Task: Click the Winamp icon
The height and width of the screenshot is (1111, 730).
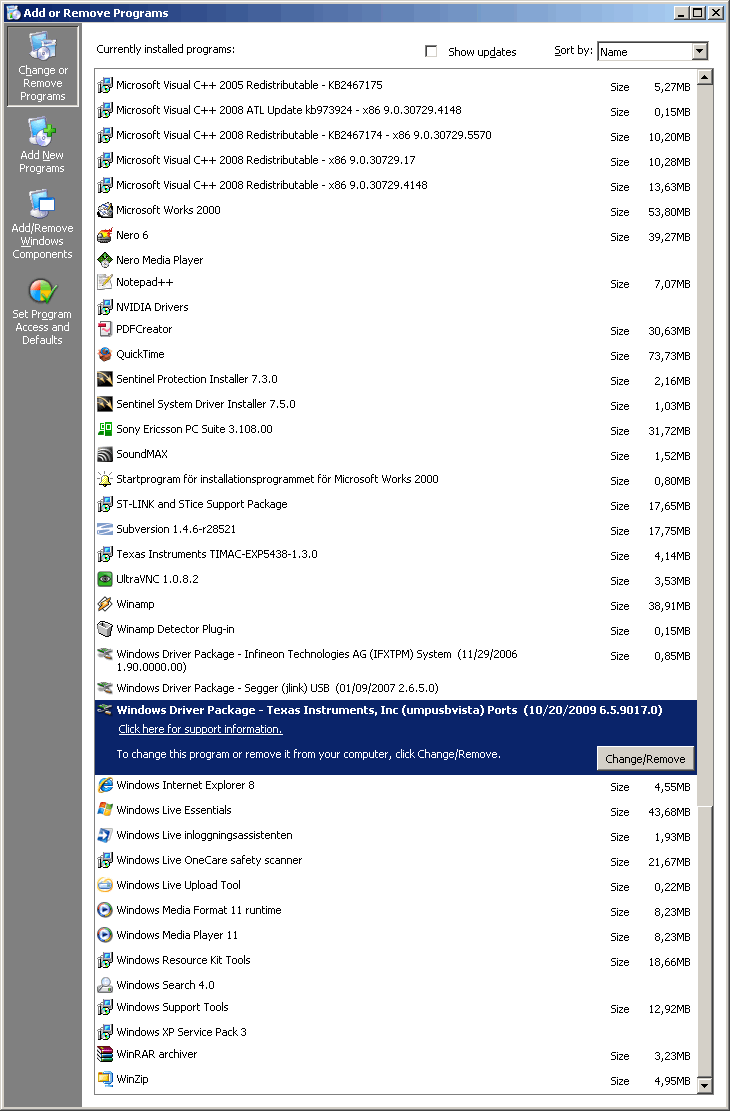Action: tap(105, 604)
